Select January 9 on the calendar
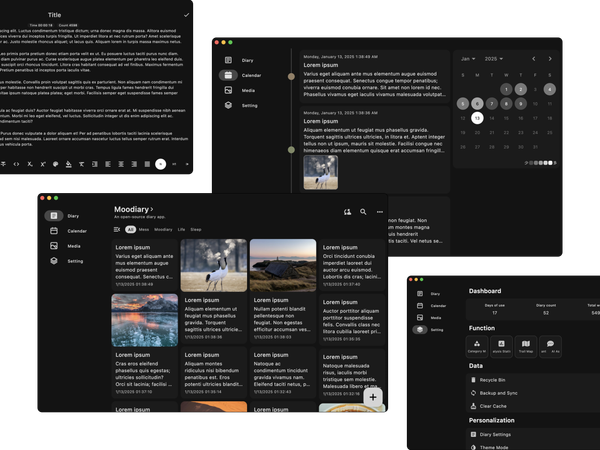Viewport: 600px width, 450px height. coord(520,103)
